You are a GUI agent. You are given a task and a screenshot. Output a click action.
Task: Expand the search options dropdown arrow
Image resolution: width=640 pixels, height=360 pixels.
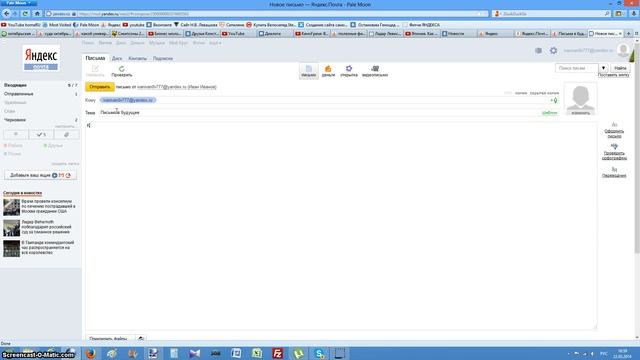[x=603, y=68]
